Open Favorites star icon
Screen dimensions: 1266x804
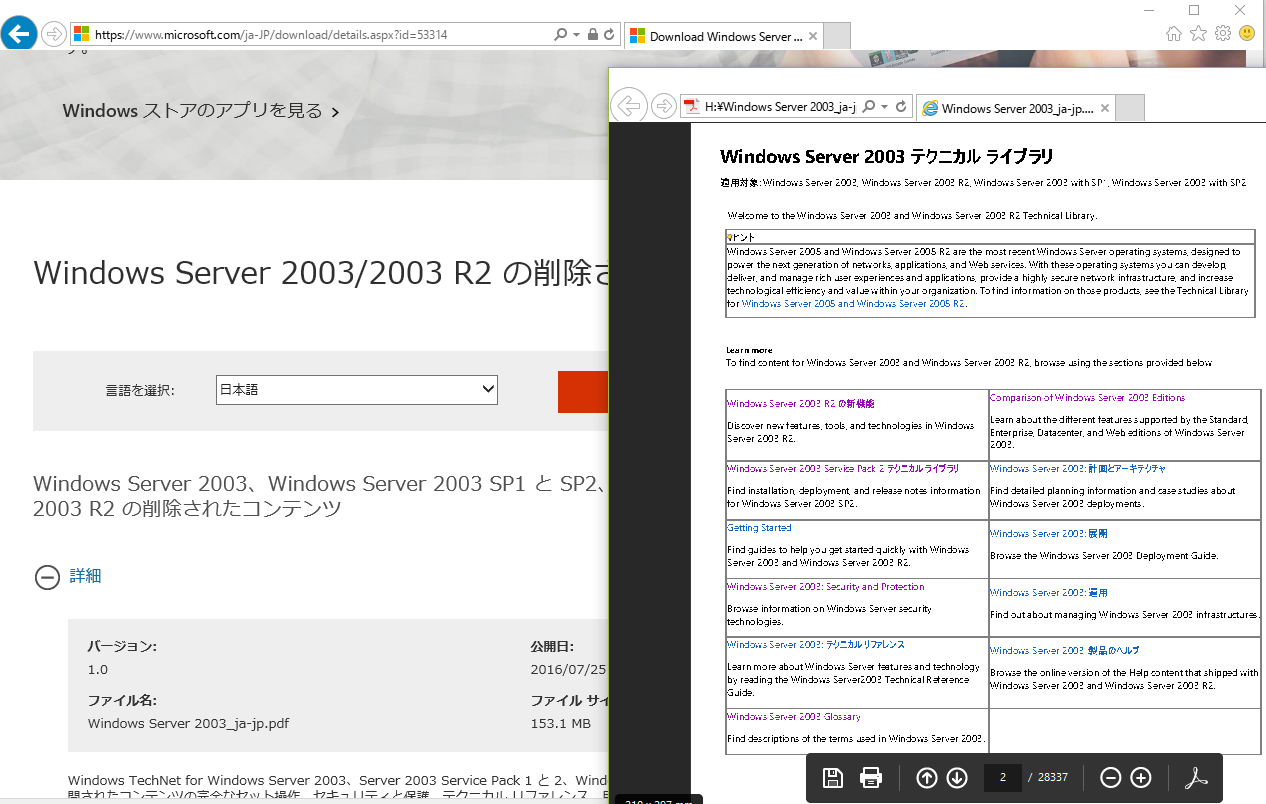1199,33
